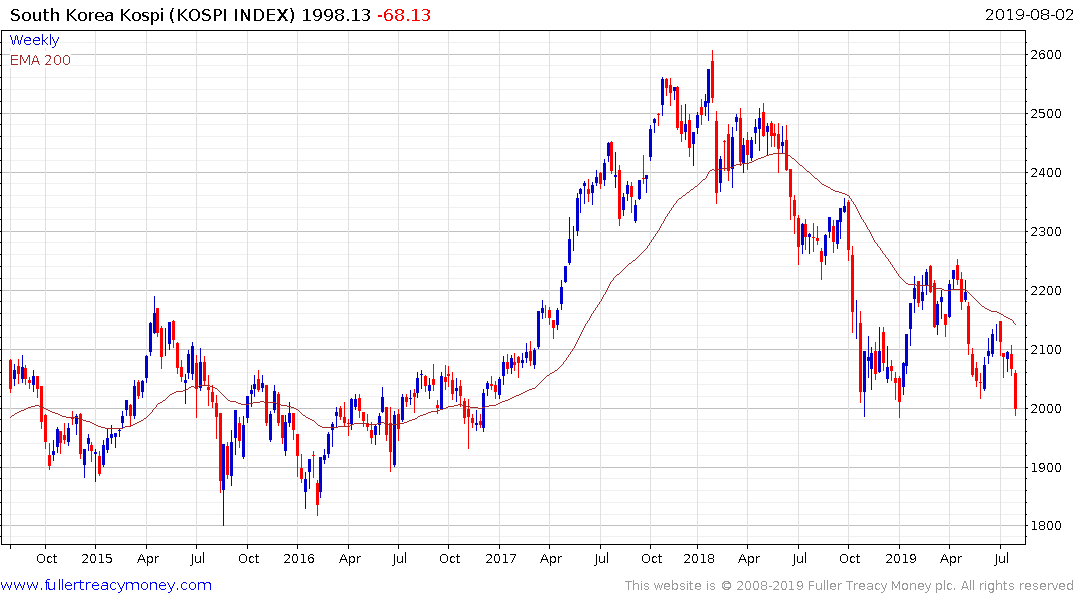The image size is (1075, 600).
Task: Click the '2017' year label on time axis
Action: (x=500, y=558)
